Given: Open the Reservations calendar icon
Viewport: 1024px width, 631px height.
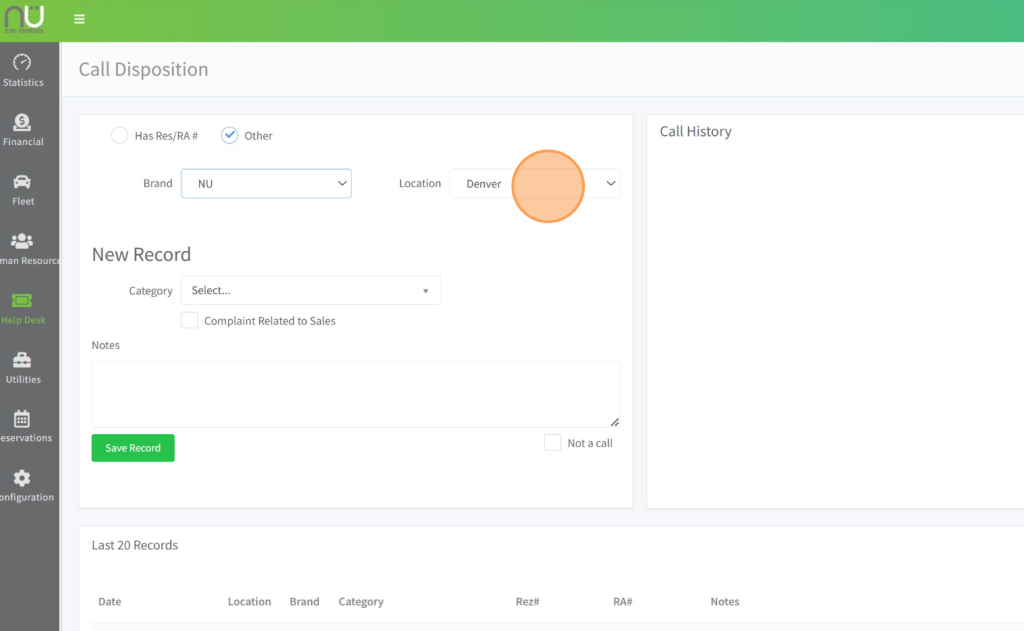Looking at the screenshot, I should [x=22, y=419].
